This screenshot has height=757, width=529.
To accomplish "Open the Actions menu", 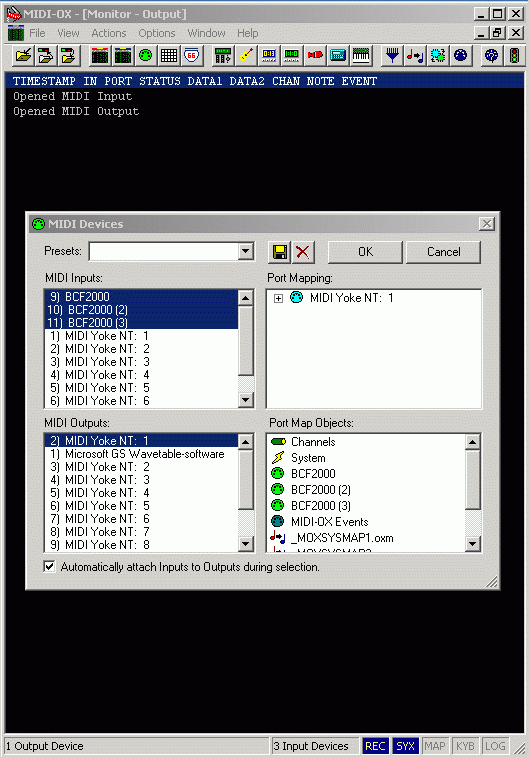I will coord(109,33).
